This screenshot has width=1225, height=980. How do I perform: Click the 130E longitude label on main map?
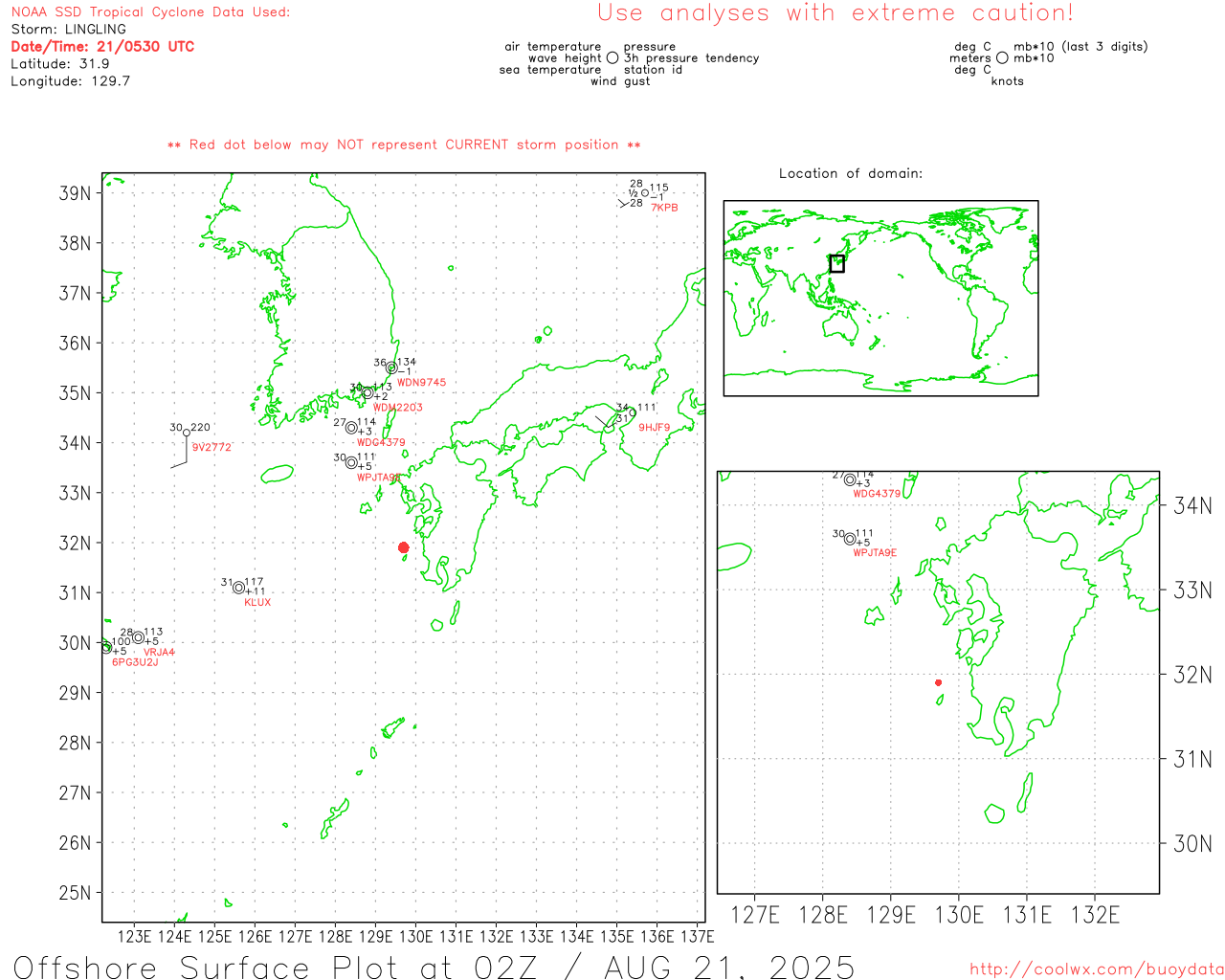pos(415,936)
